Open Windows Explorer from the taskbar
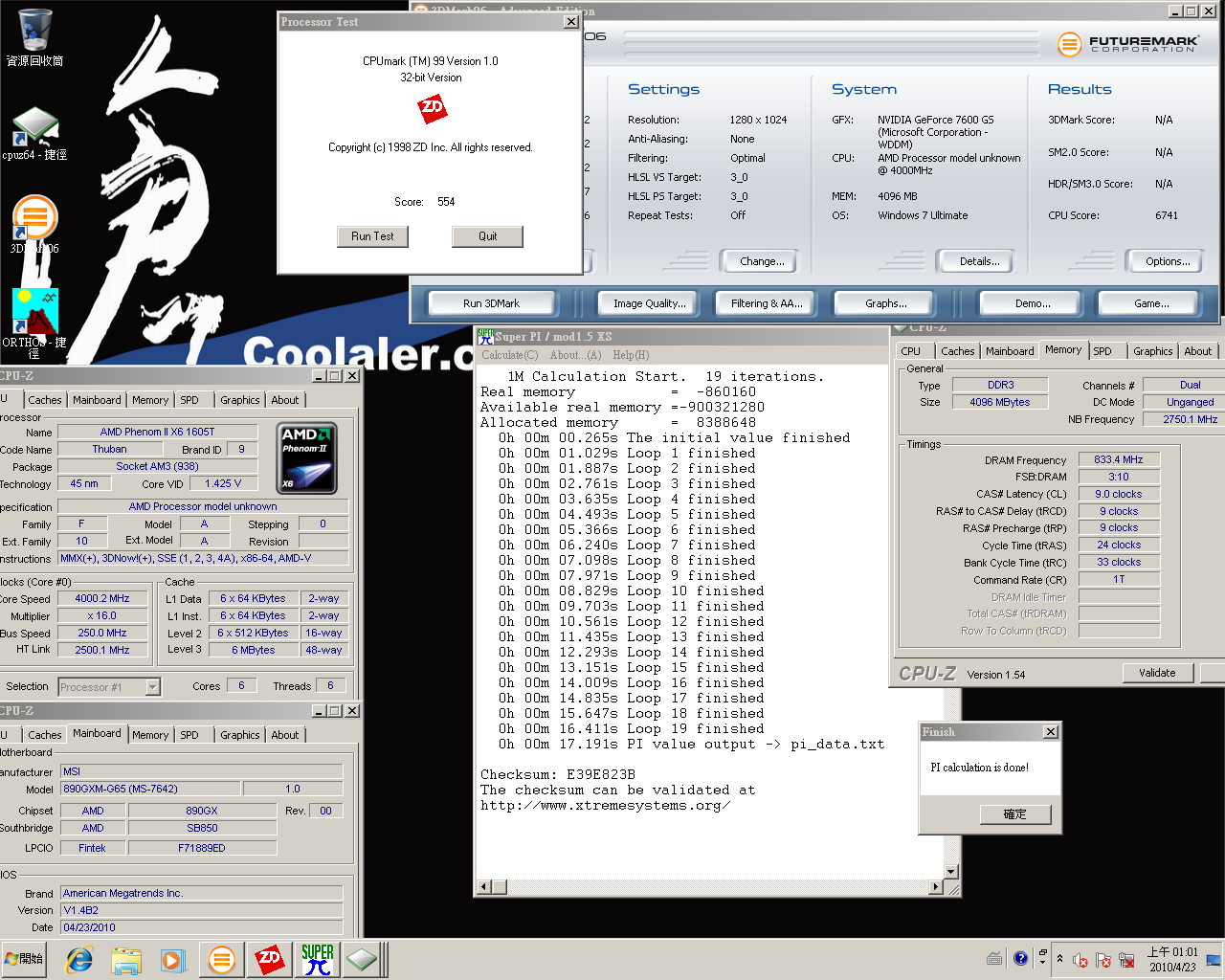Screen dimensions: 1225x980 (126, 959)
